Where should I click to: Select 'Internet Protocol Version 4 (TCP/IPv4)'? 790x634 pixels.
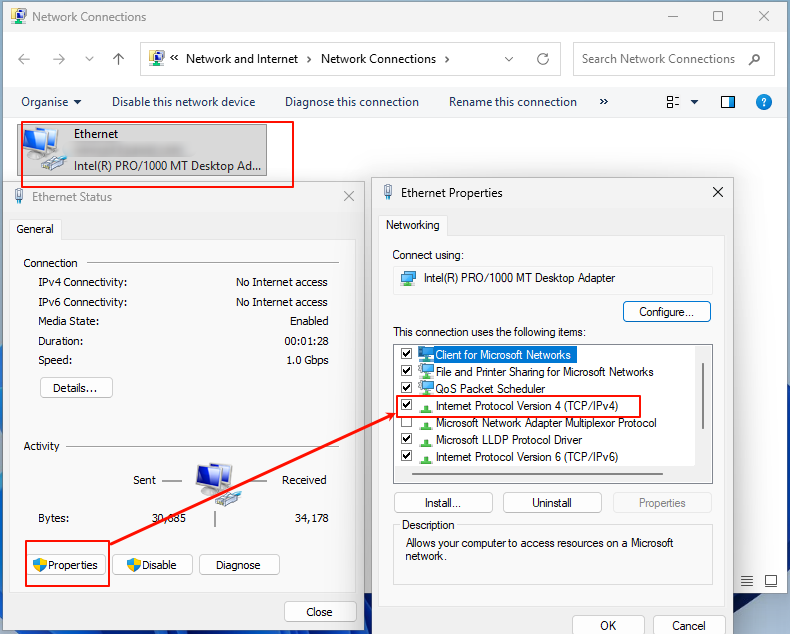[526, 406]
